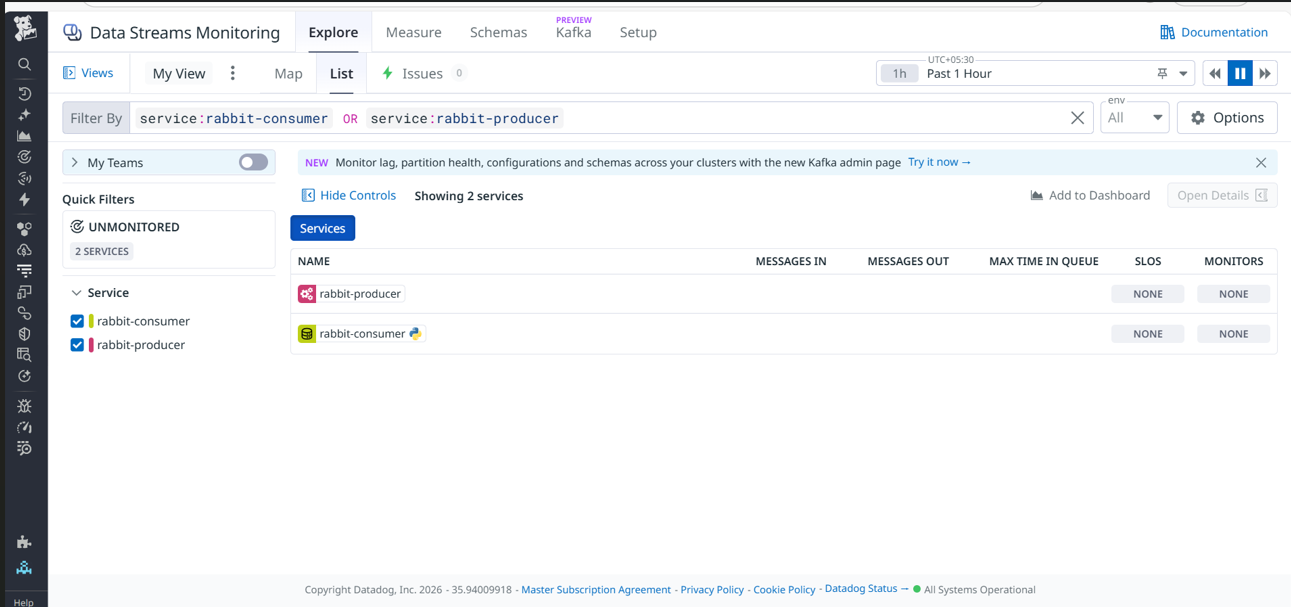This screenshot has width=1291, height=607.
Task: Uncheck the rabbit-consumer service checkbox
Action: pos(77,321)
